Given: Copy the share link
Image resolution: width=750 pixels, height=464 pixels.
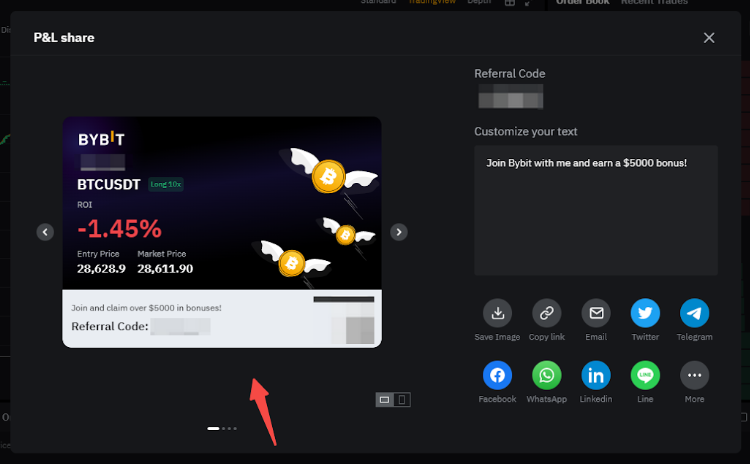Looking at the screenshot, I should [x=547, y=313].
